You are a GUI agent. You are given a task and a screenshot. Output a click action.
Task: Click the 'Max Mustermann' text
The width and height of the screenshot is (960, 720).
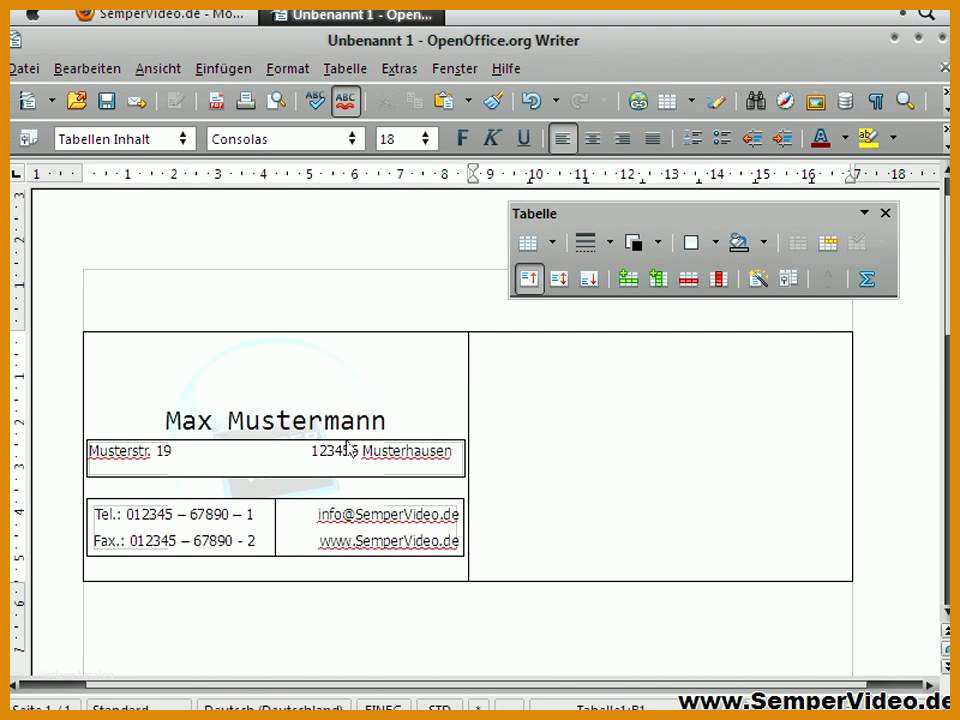click(276, 421)
